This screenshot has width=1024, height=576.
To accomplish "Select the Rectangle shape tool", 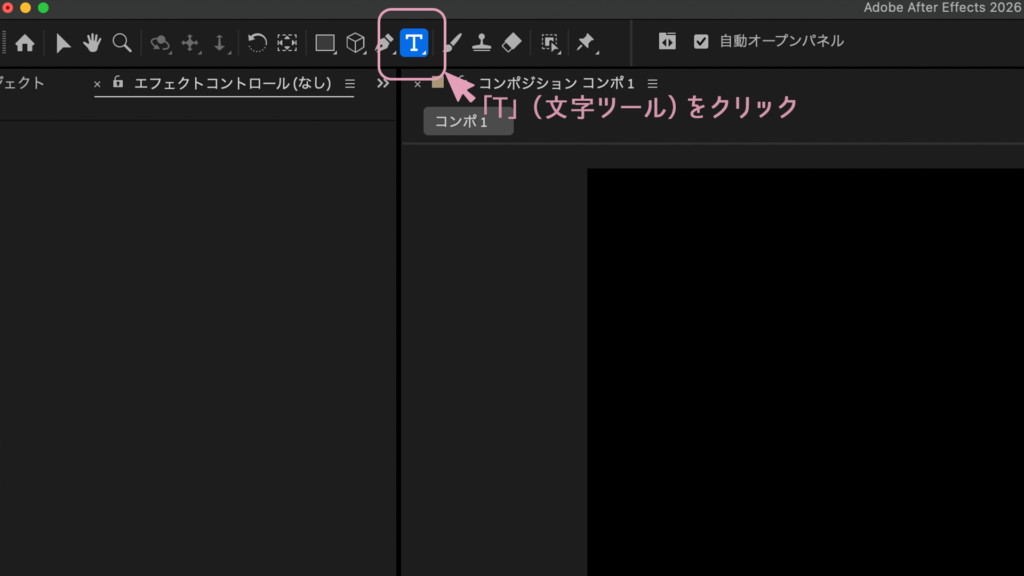I will tap(325, 43).
